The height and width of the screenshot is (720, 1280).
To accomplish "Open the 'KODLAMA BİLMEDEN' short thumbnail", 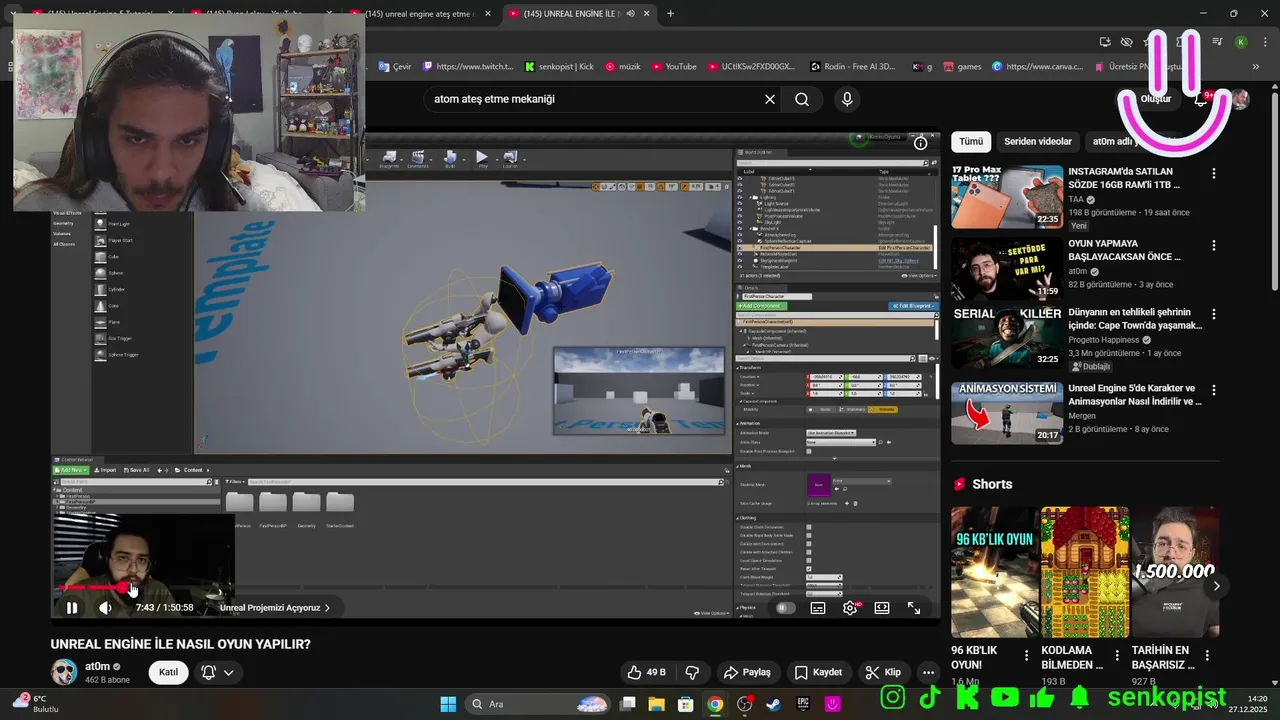I will [1085, 572].
